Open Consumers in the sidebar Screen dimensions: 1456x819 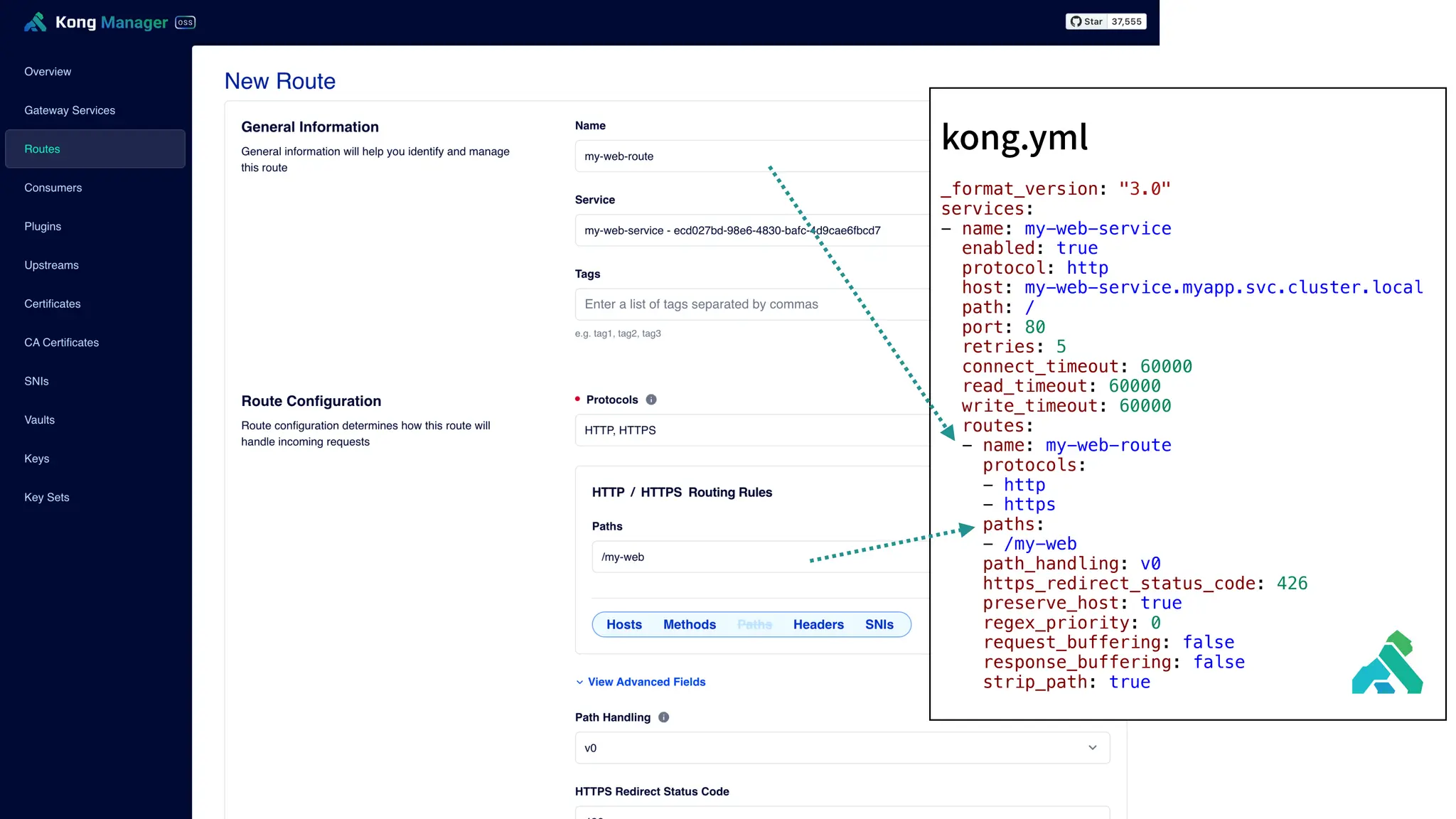click(53, 188)
